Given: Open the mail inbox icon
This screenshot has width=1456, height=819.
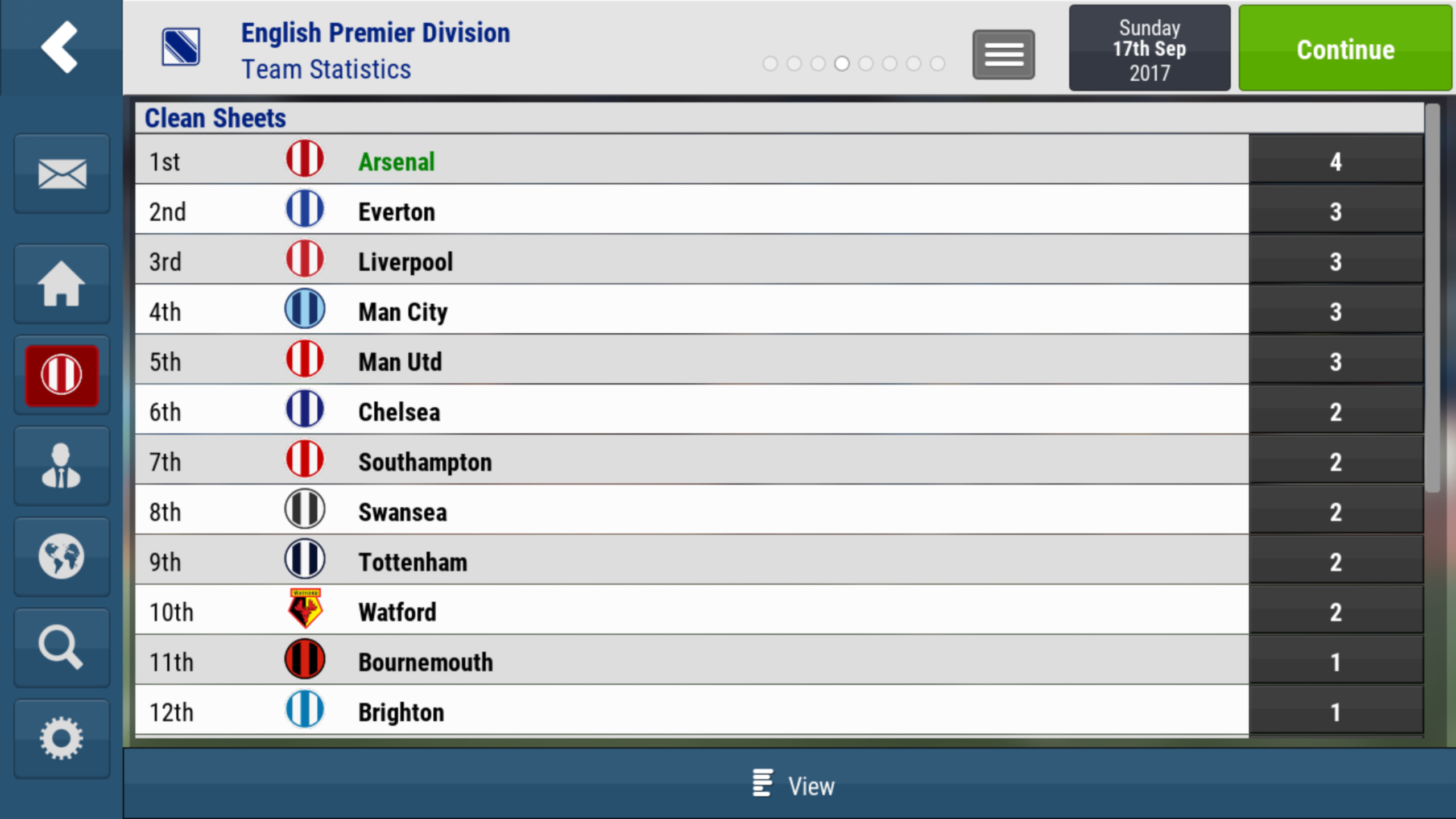Looking at the screenshot, I should click(x=62, y=173).
